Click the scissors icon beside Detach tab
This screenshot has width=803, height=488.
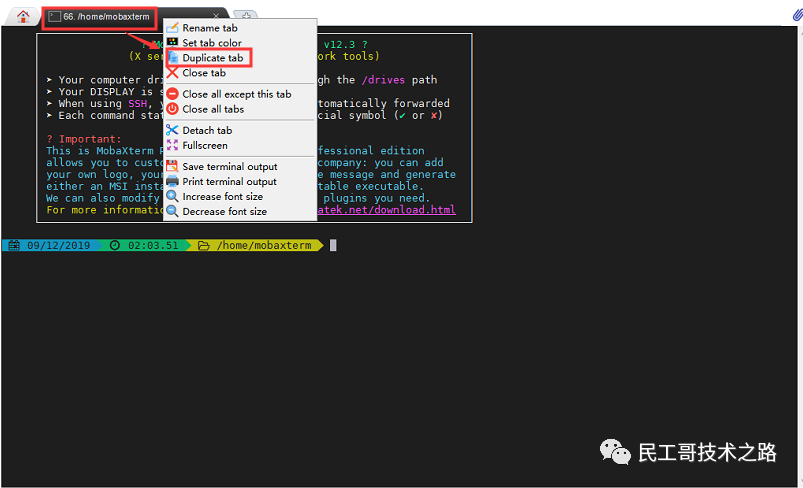(172, 130)
